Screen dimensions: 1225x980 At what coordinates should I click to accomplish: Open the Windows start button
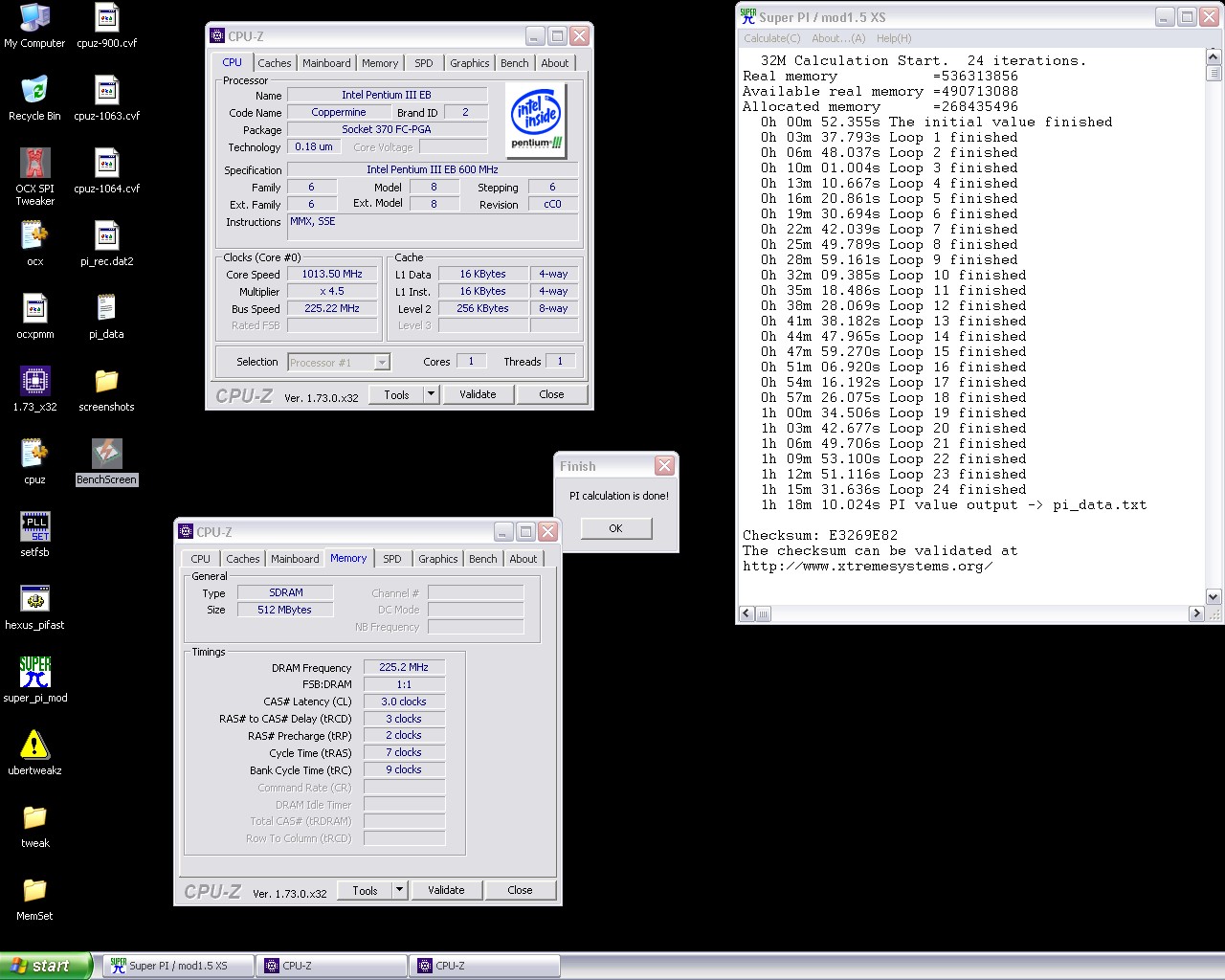(x=45, y=966)
